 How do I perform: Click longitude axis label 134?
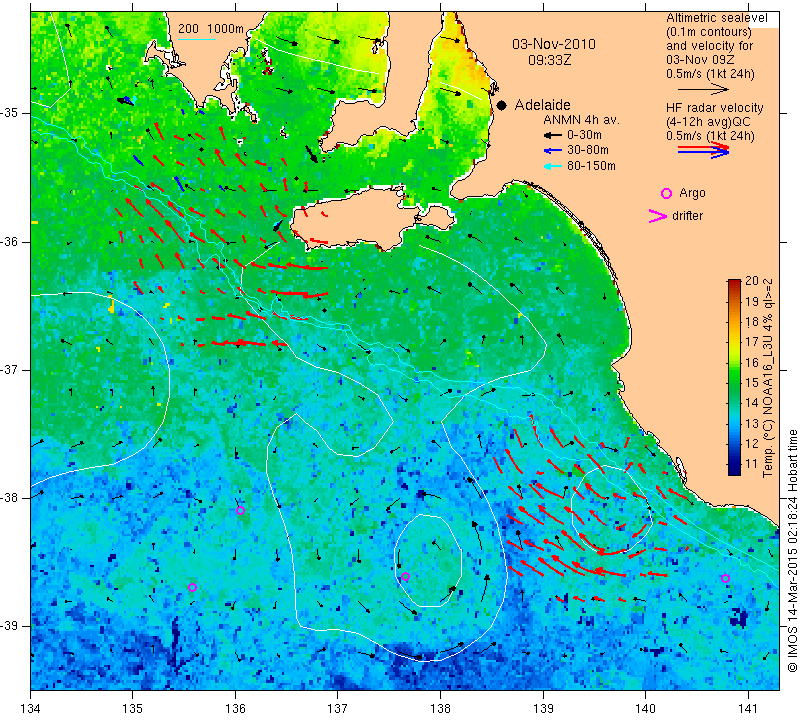31,709
